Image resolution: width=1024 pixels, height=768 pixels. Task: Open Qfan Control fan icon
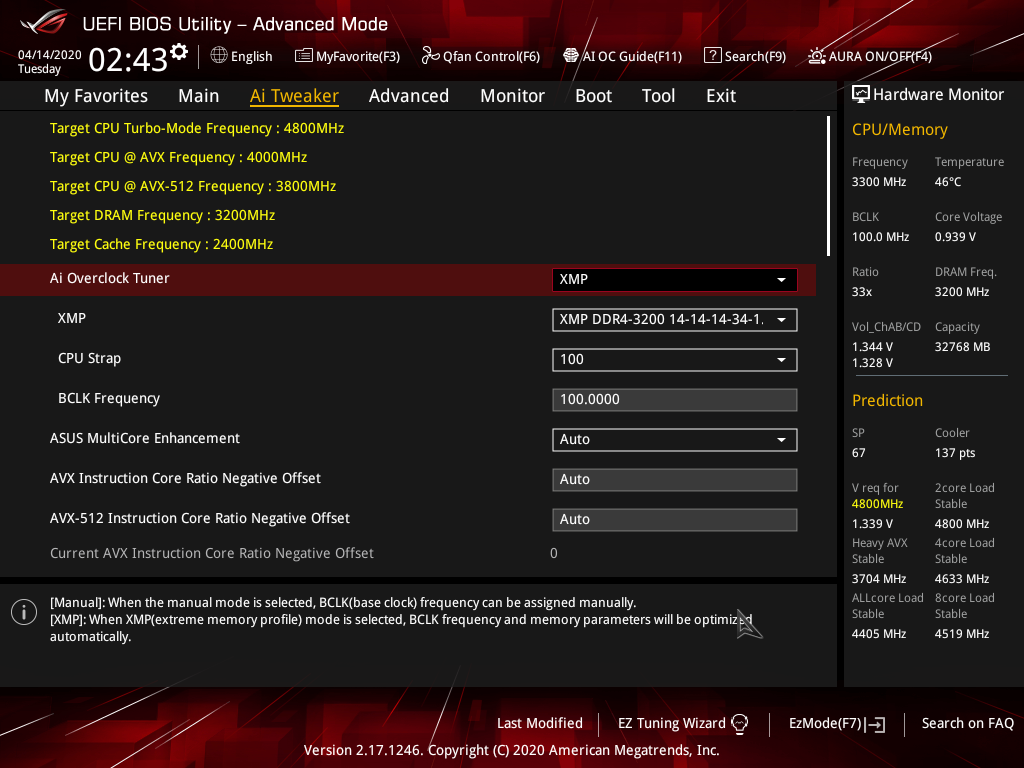tap(430, 56)
